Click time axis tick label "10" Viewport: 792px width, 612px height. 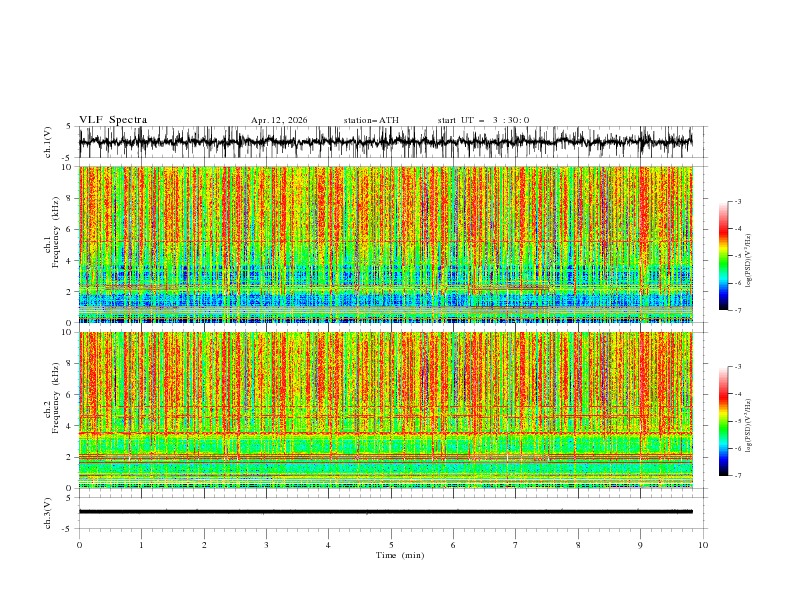[x=703, y=545]
